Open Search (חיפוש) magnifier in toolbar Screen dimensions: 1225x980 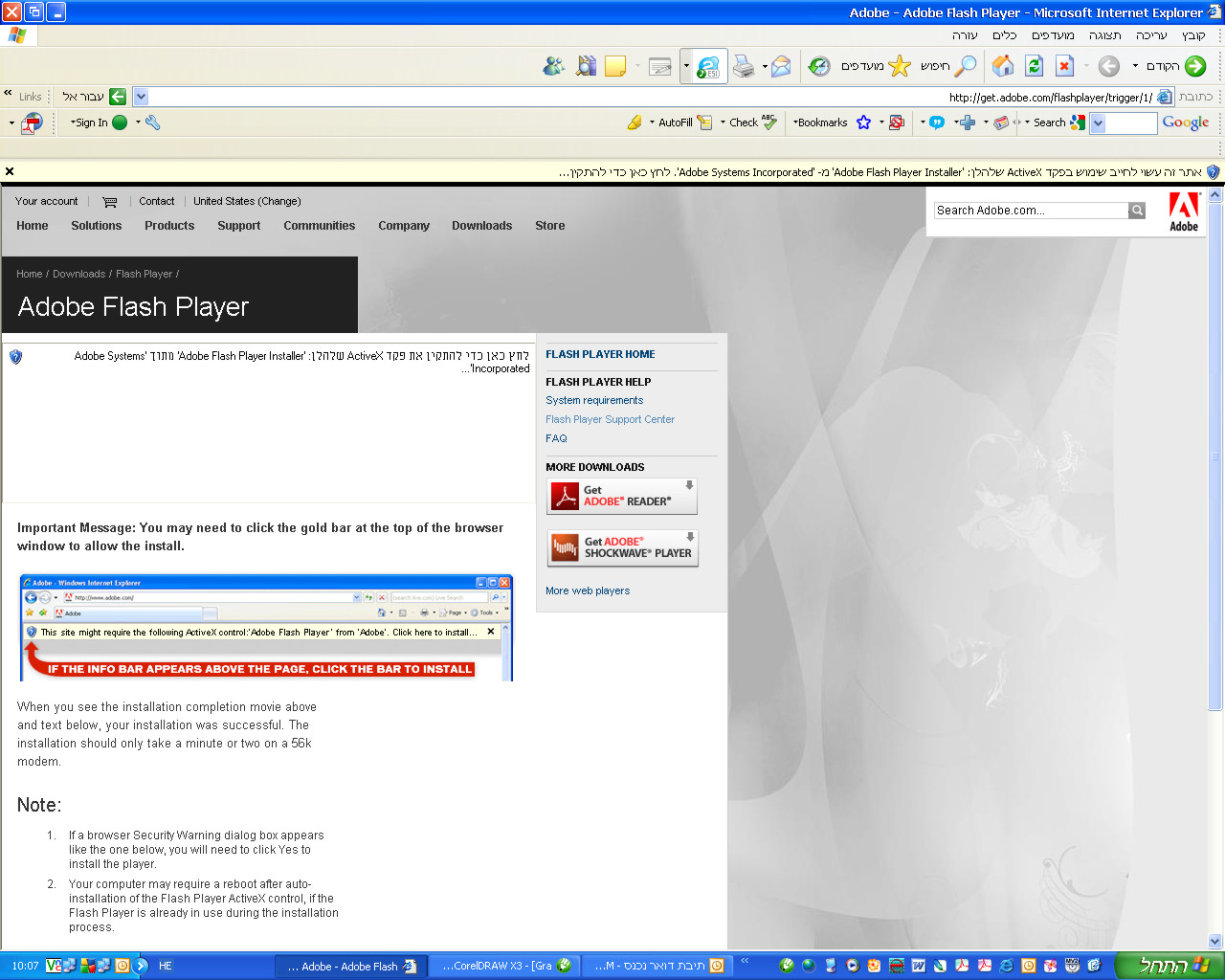[x=967, y=66]
